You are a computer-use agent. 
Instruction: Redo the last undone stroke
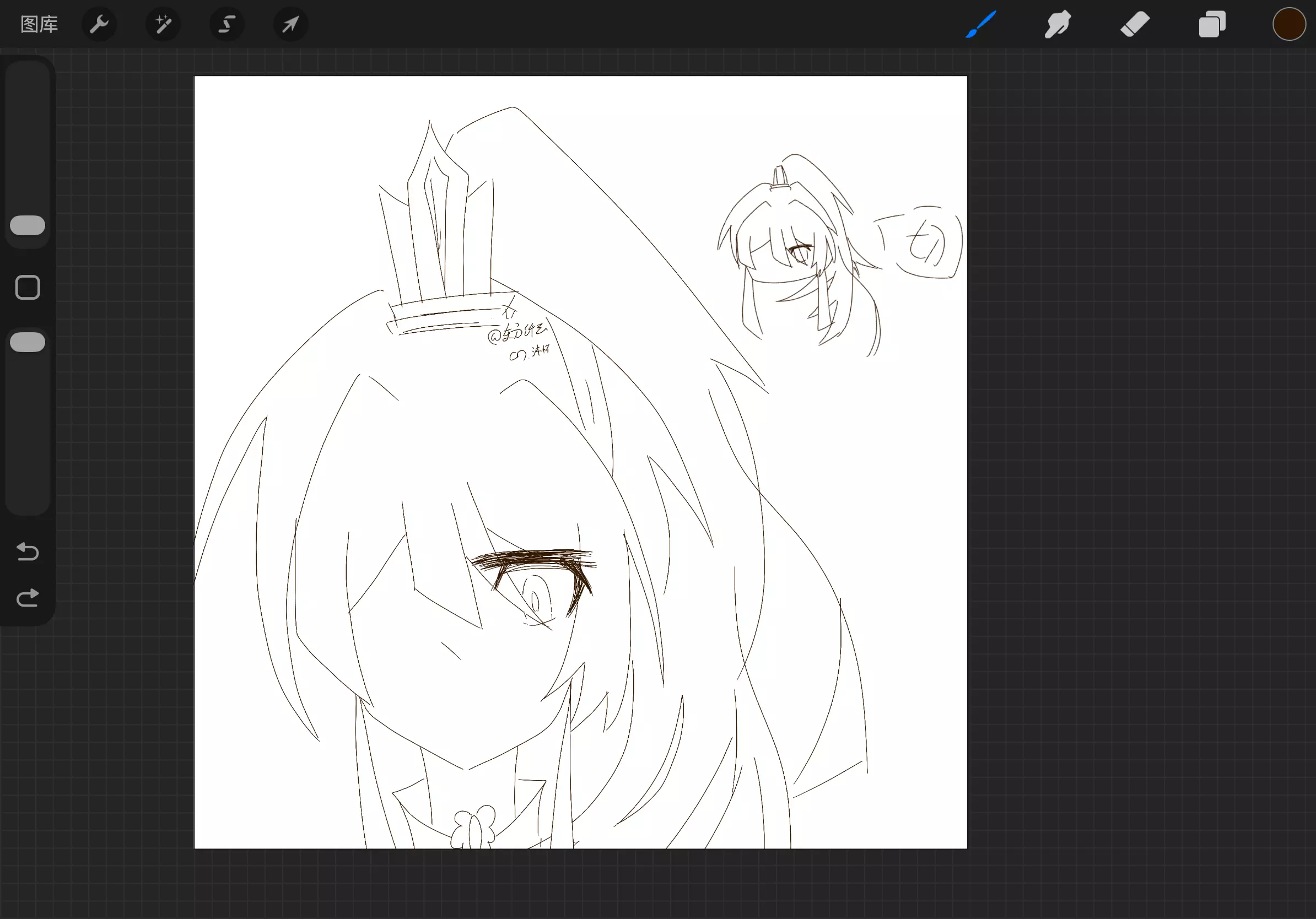click(x=28, y=598)
